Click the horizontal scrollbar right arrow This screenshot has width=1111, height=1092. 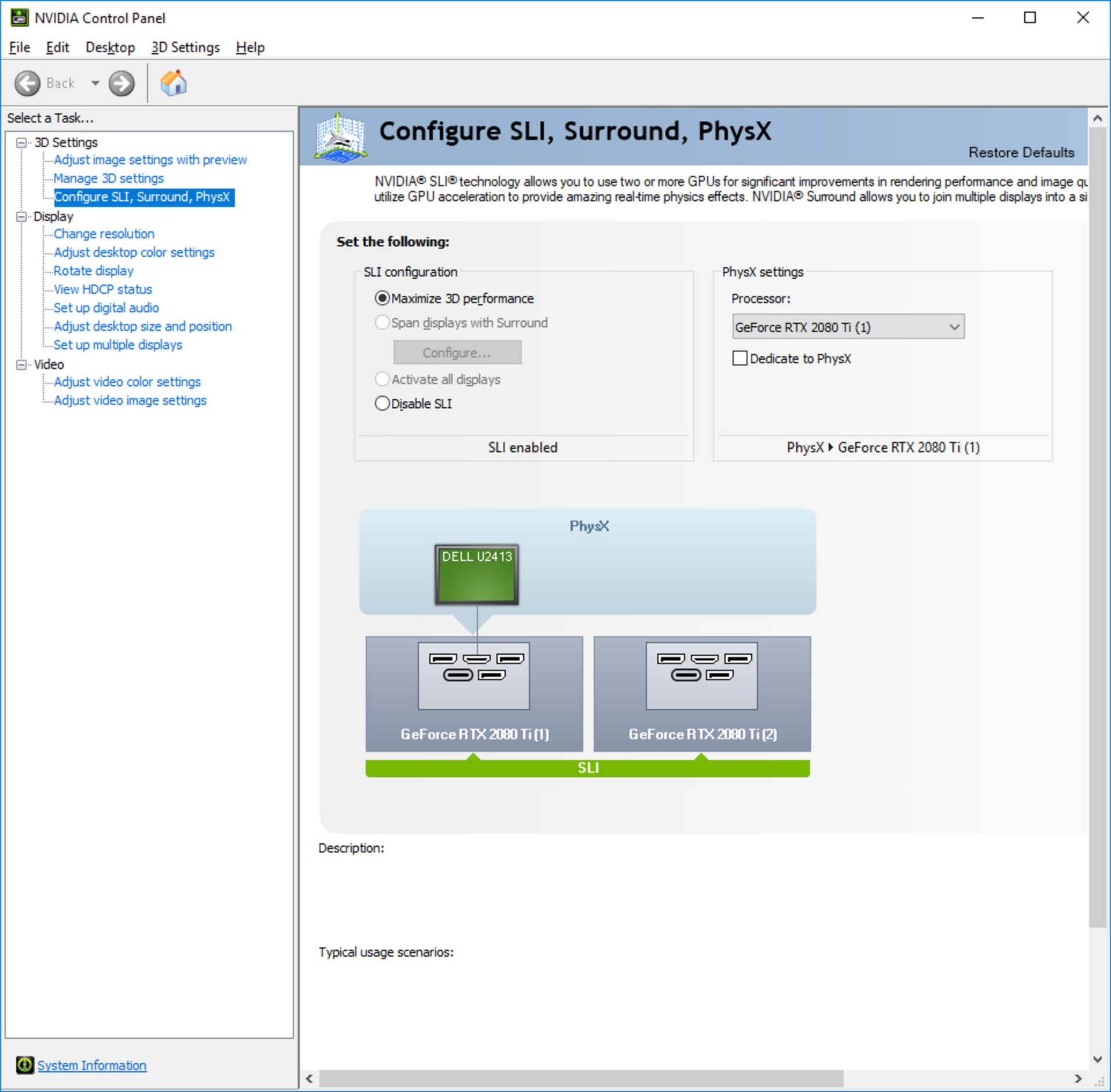1078,1079
